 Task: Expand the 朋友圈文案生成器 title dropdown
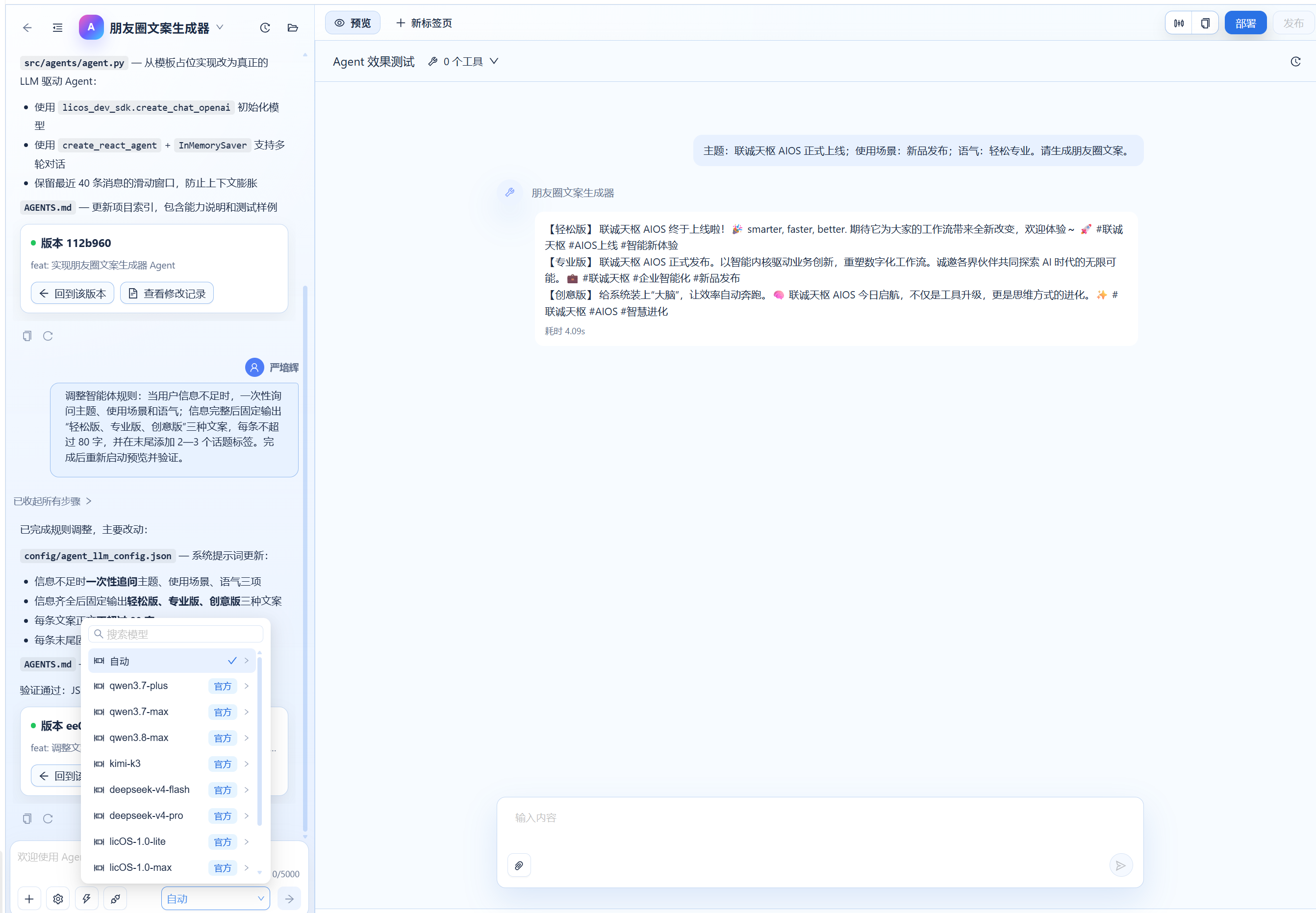point(220,27)
